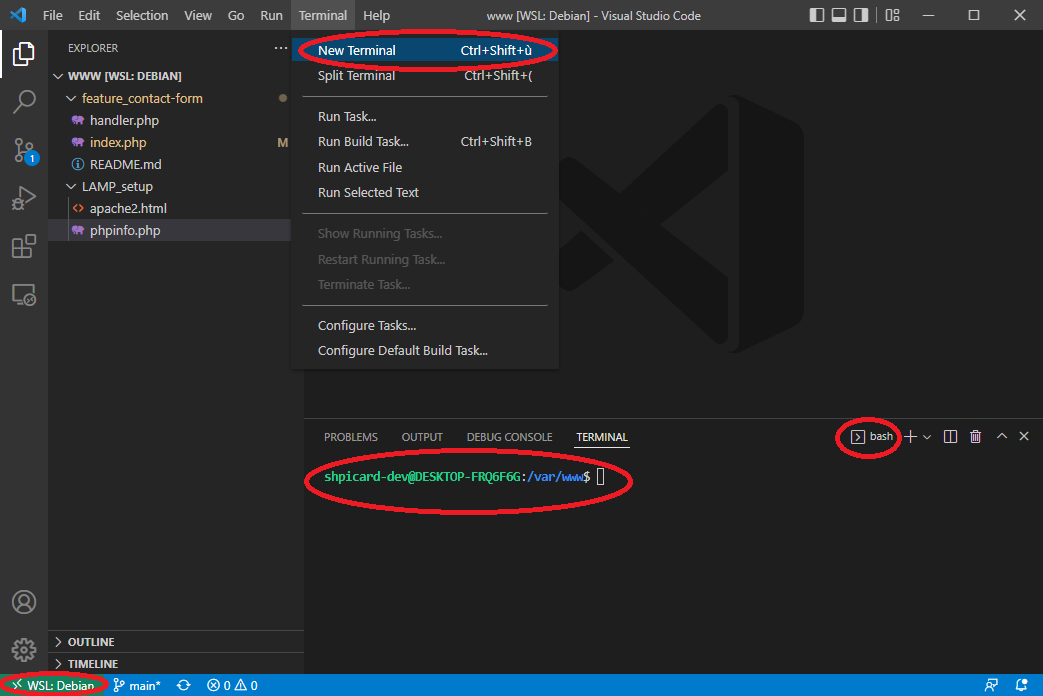
Task: Choose Run Task... from the menu
Action: pos(425,116)
